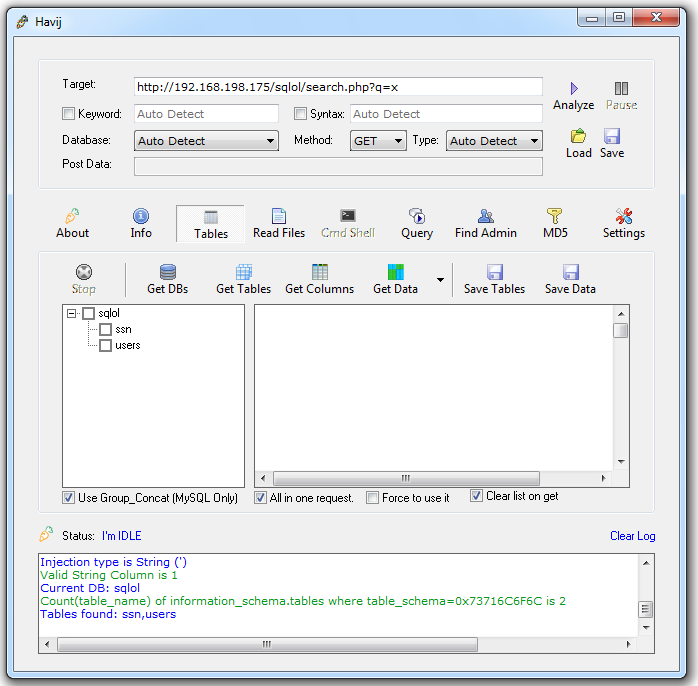This screenshot has width=698, height=686.
Task: Click the Post Data field
Action: click(338, 166)
